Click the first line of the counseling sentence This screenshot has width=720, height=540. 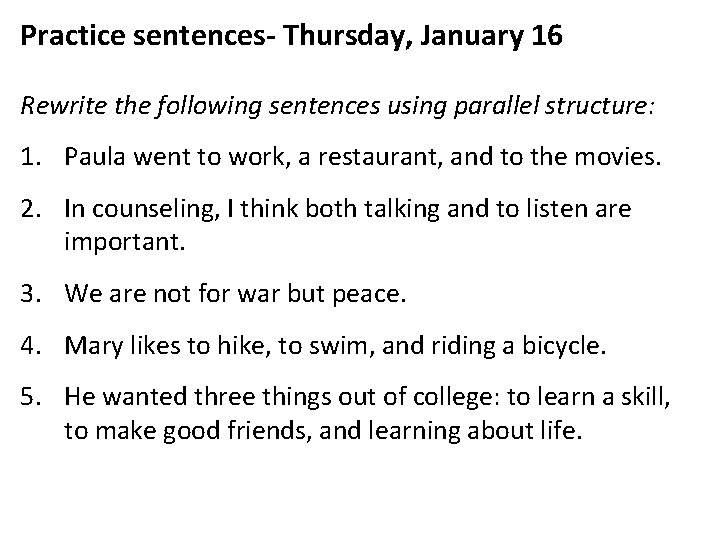362,208
